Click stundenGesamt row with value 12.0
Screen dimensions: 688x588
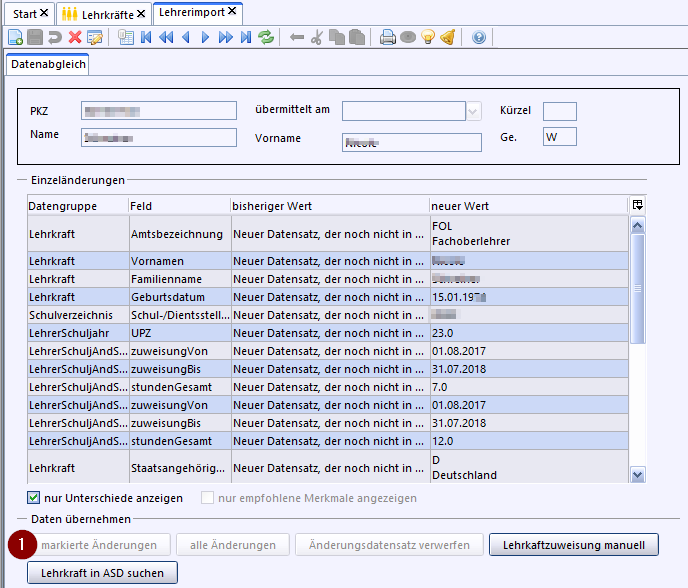328,441
